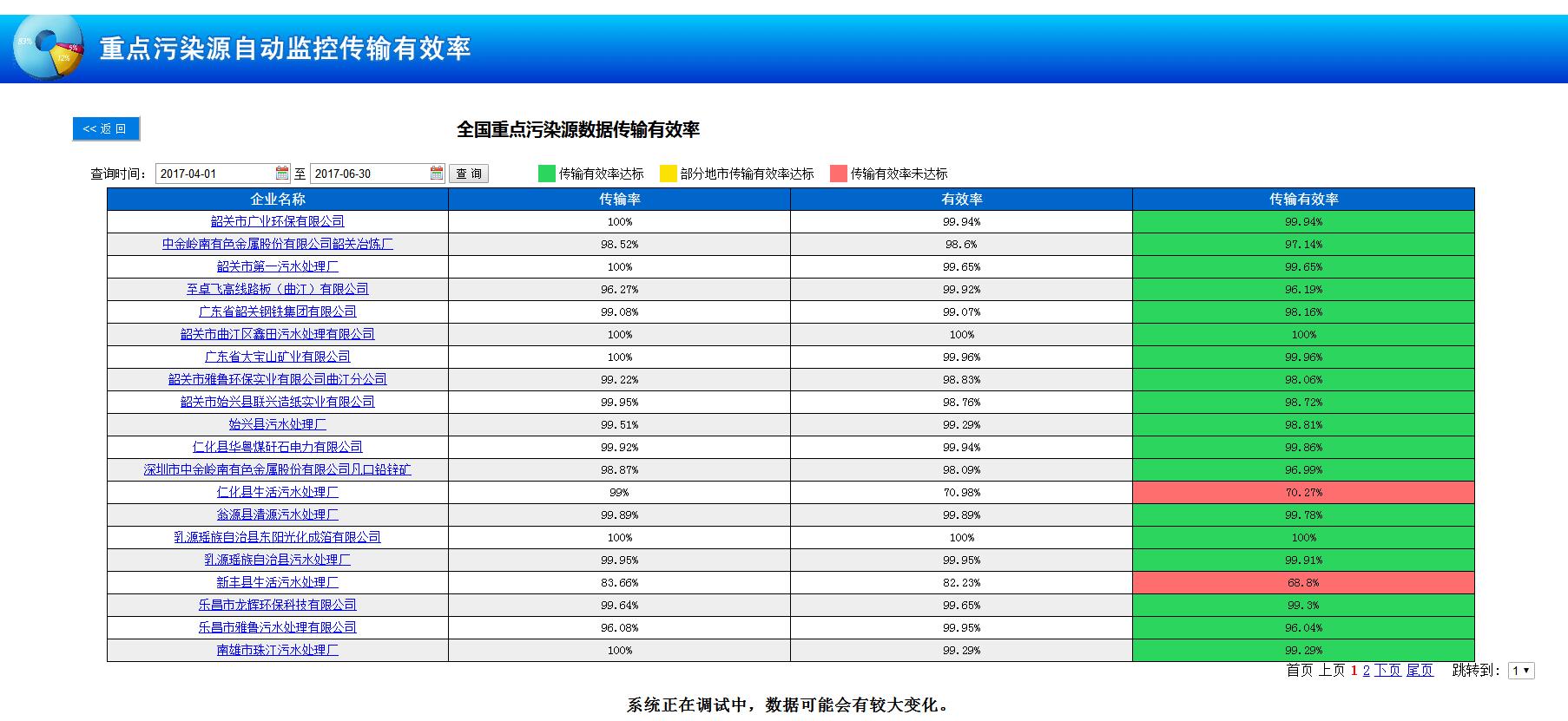Open 翁源县清源污水处理厂 link

(278, 515)
